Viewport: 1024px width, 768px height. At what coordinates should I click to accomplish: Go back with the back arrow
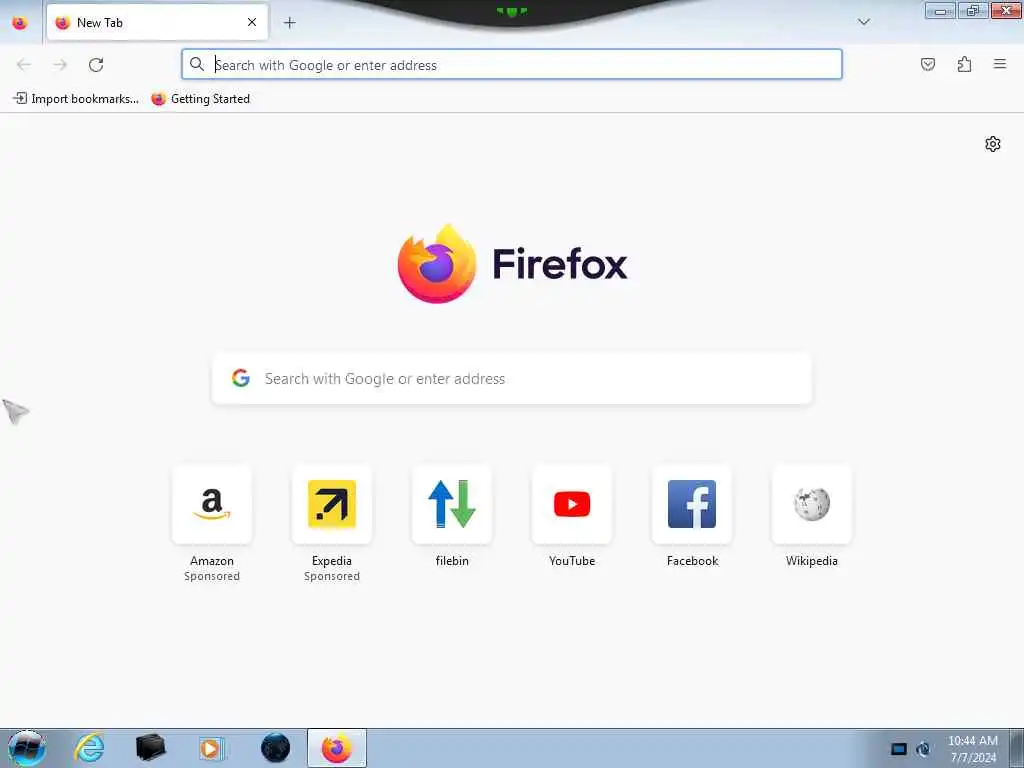[24, 65]
